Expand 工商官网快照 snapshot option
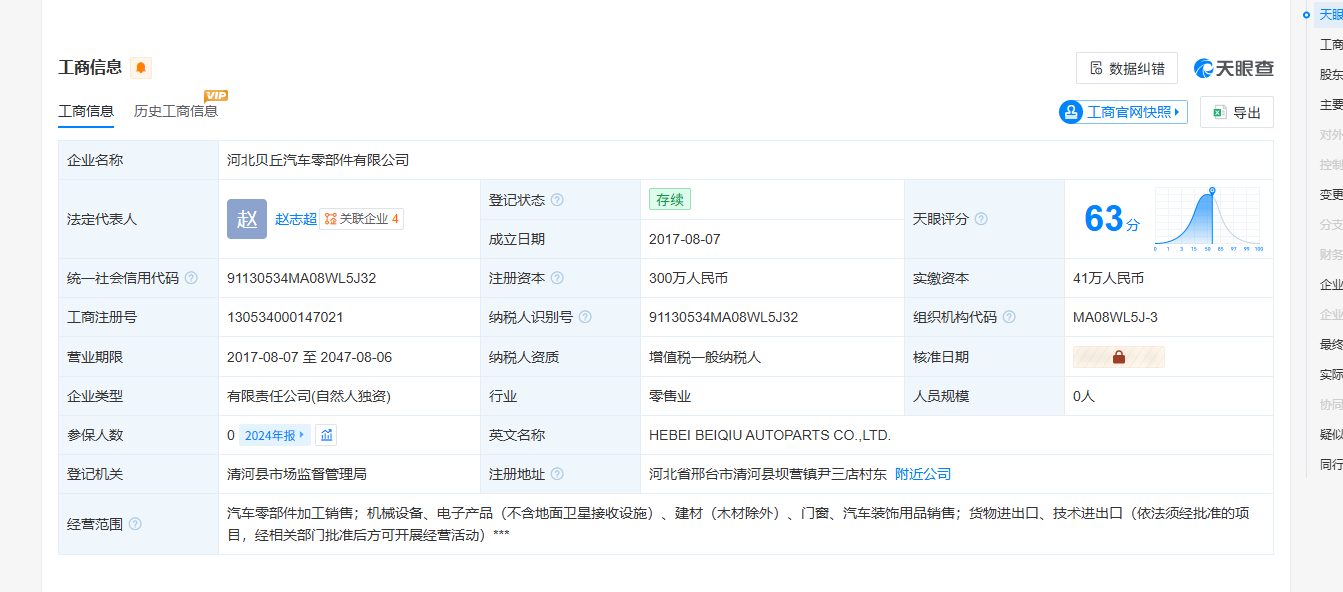The image size is (1343, 592). coord(1123,112)
